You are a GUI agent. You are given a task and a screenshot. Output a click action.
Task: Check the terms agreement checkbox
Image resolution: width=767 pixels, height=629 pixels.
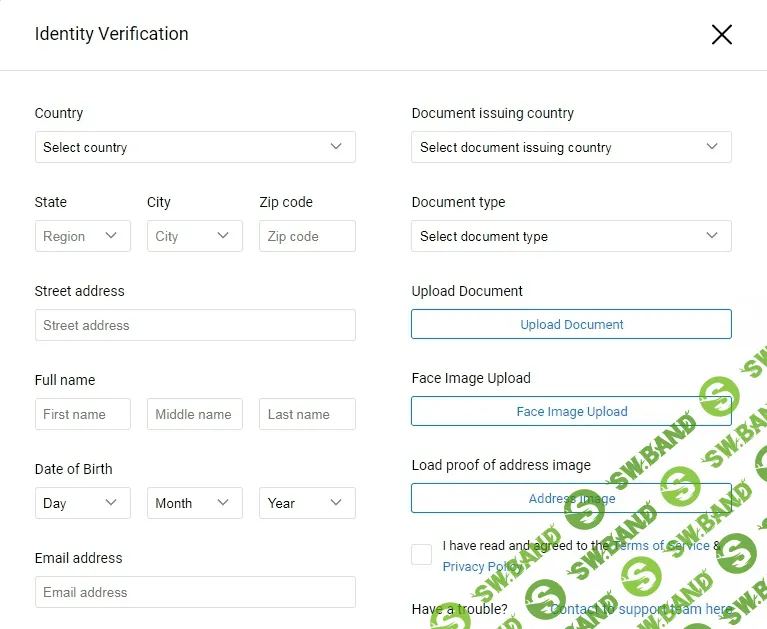422,555
